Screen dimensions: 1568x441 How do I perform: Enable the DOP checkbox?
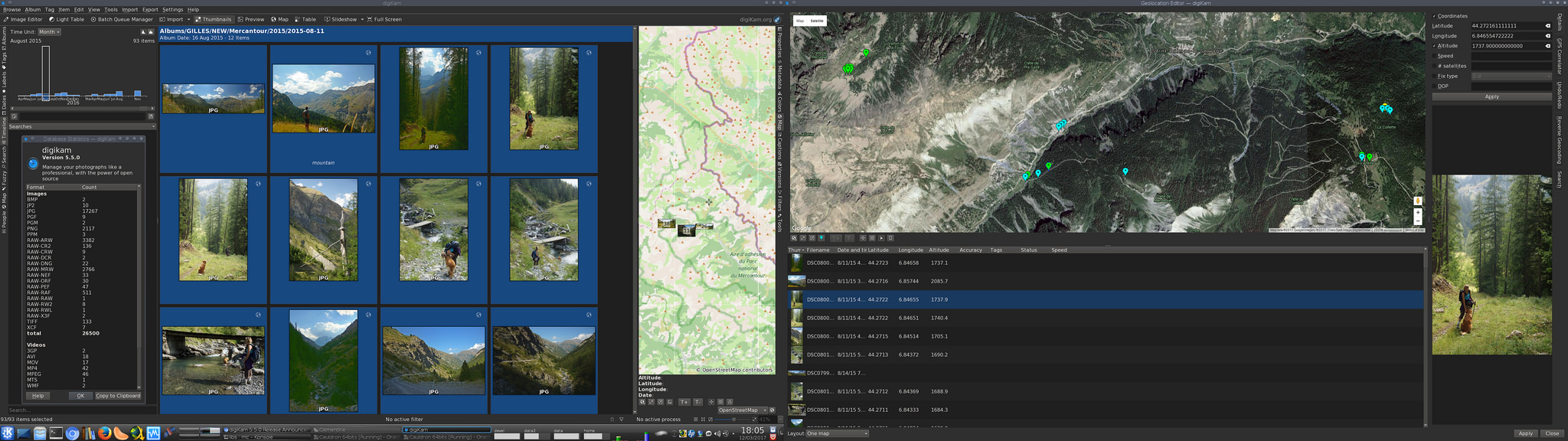1434,86
